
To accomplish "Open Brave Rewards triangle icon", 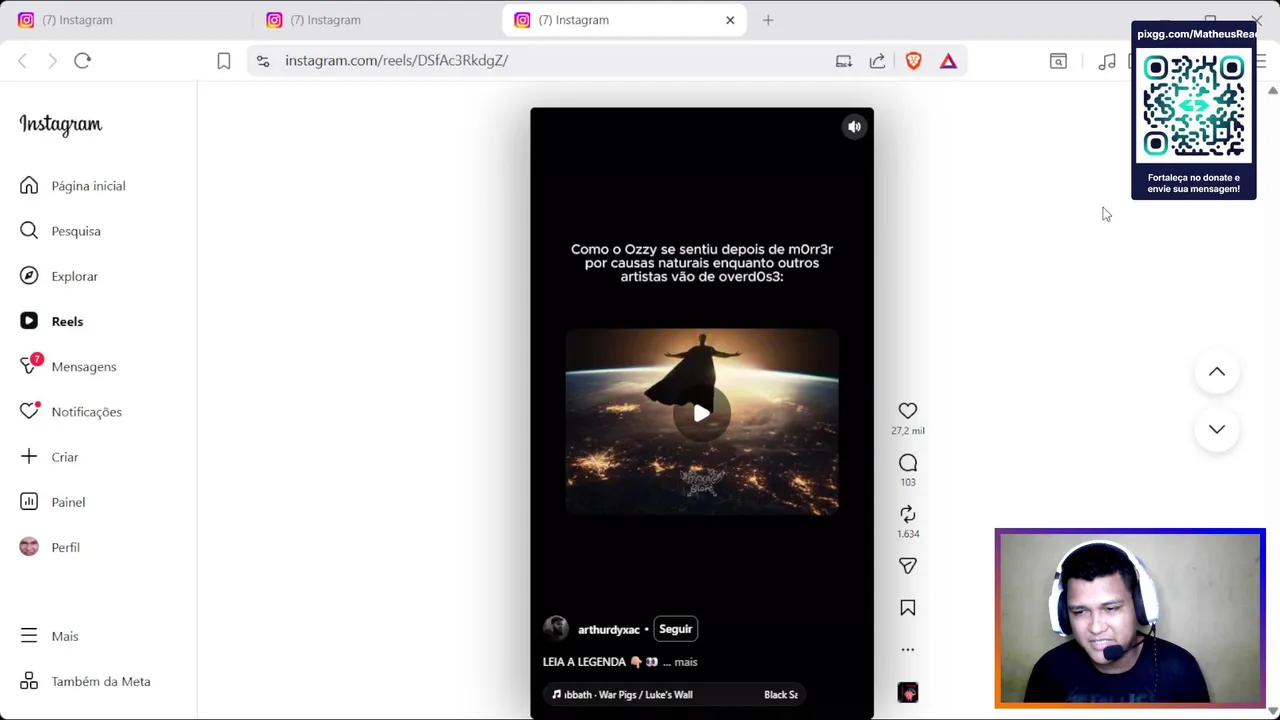I will click(948, 61).
